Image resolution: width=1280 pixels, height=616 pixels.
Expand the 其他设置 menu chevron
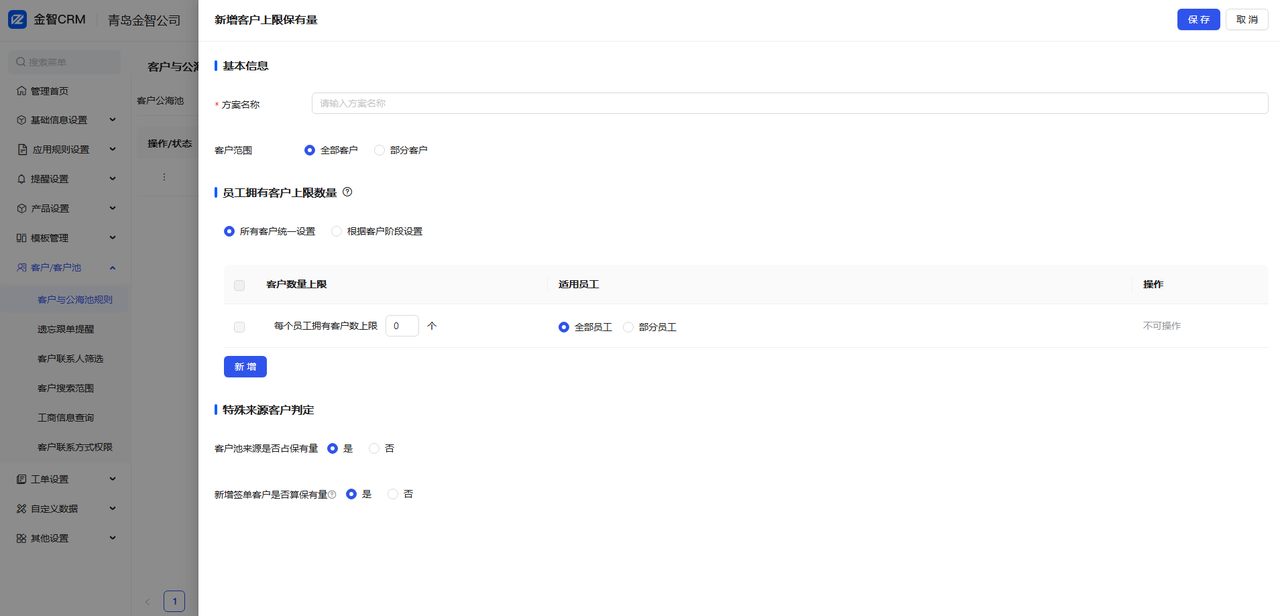coord(112,538)
